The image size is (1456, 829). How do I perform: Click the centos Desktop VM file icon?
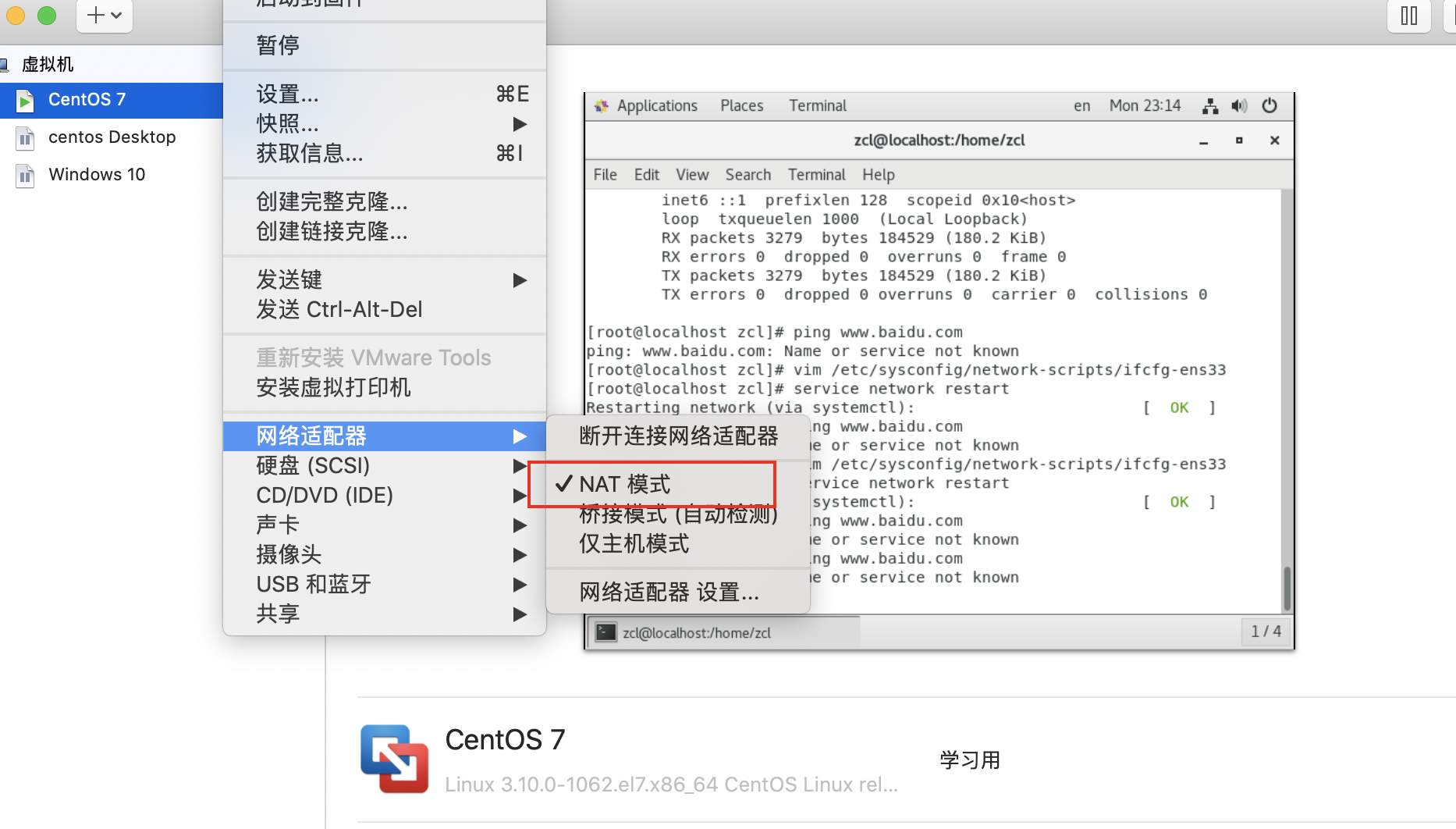[25, 137]
